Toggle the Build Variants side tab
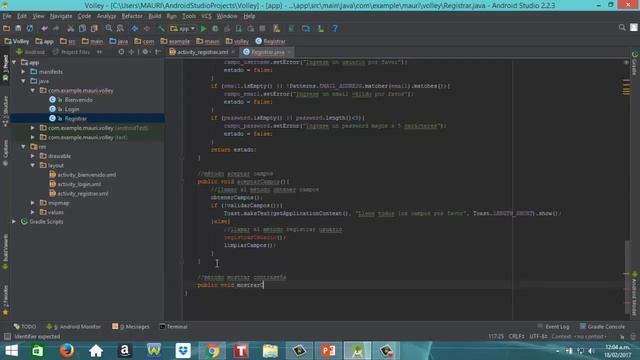 click(5, 251)
